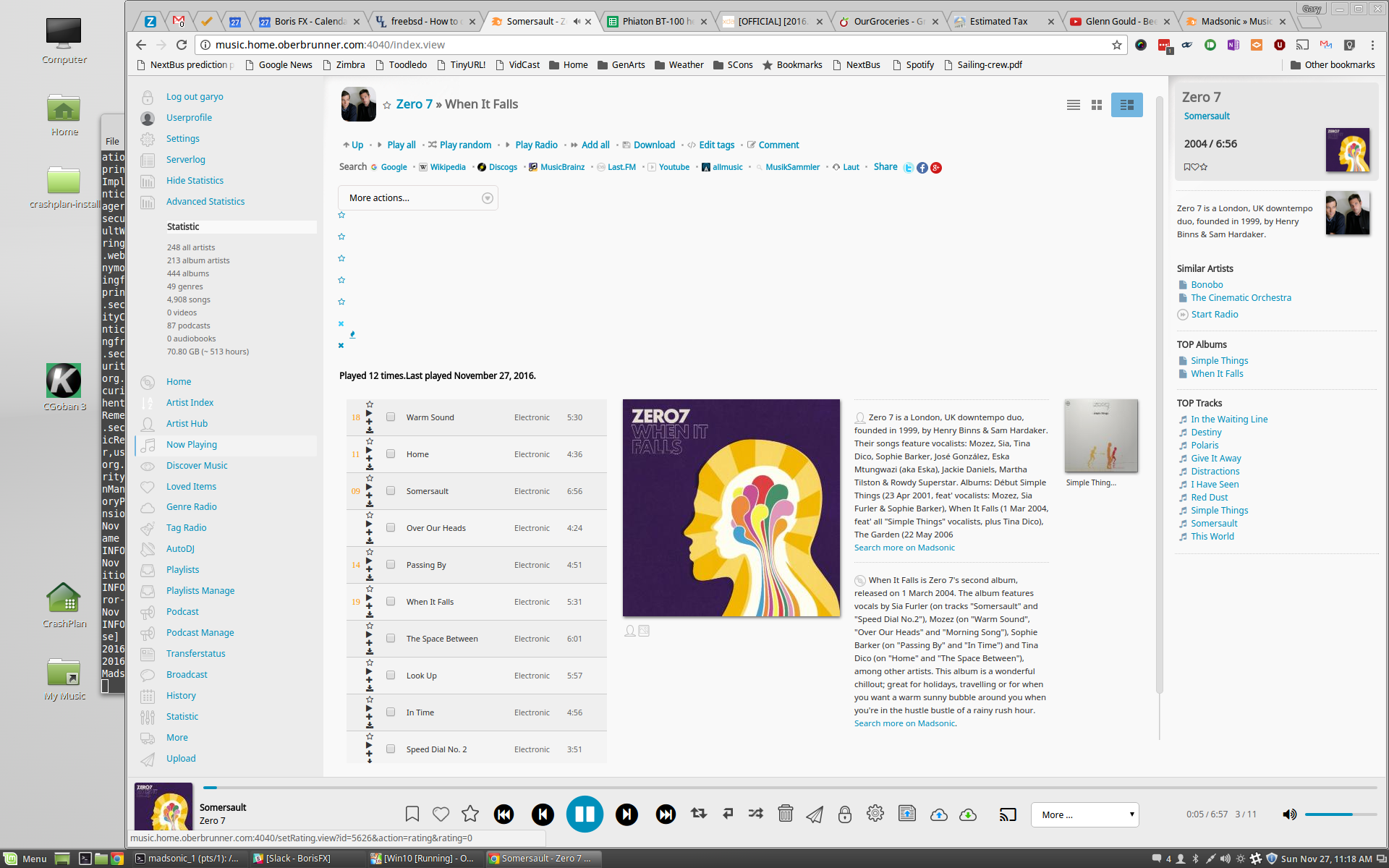Viewport: 1389px width, 868px height.
Task: Pause playback with the big blue button
Action: (585, 814)
